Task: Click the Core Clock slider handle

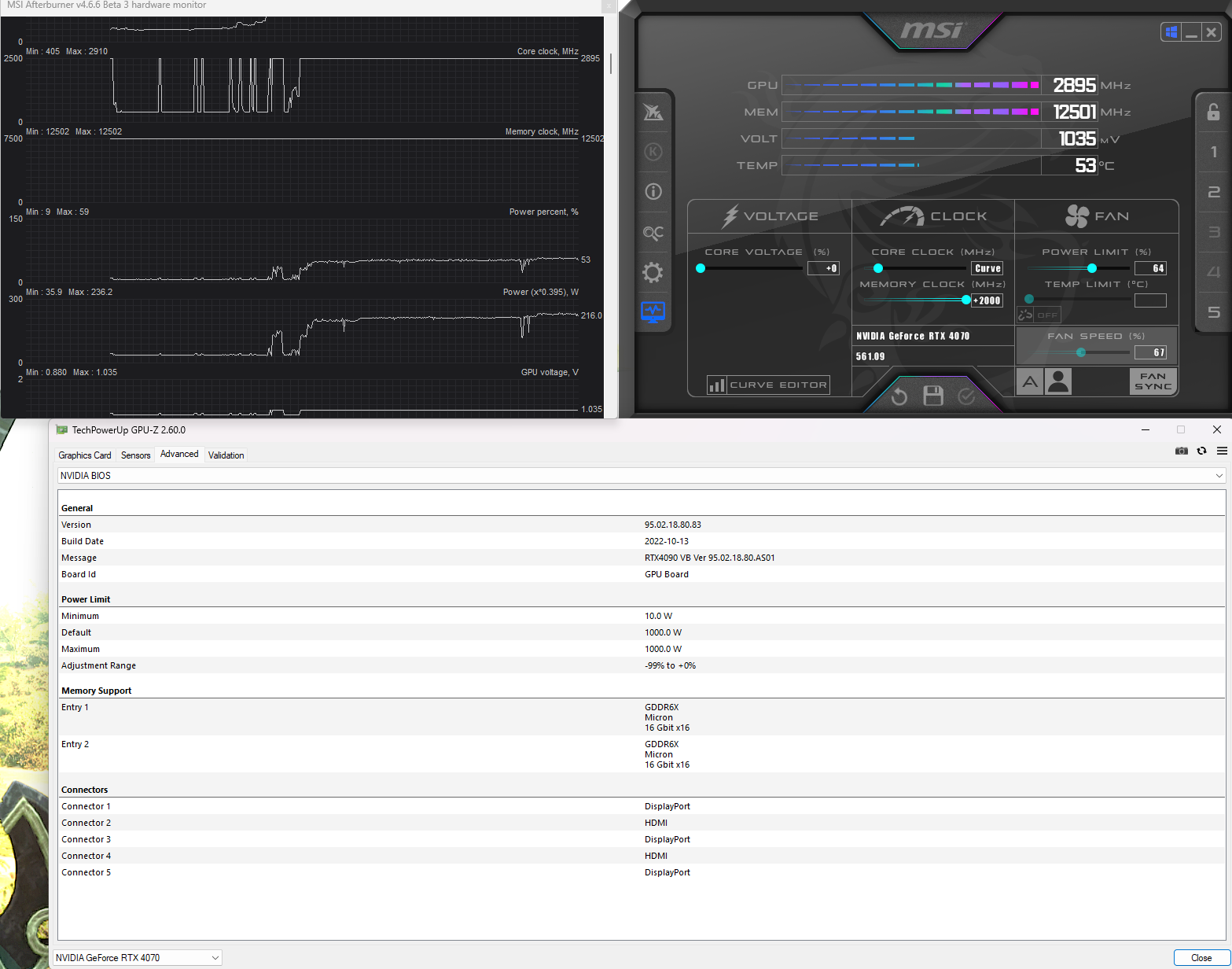Action: click(x=878, y=268)
